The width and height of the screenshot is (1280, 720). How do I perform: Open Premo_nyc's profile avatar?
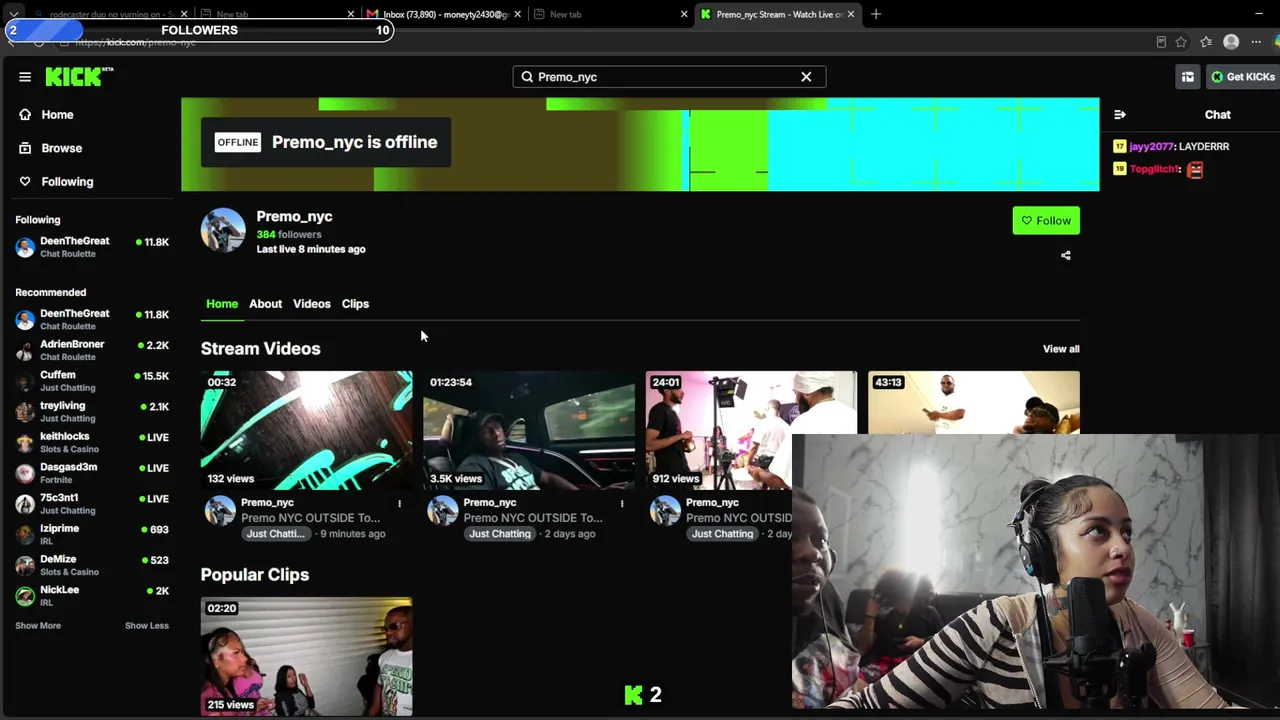[x=223, y=231]
